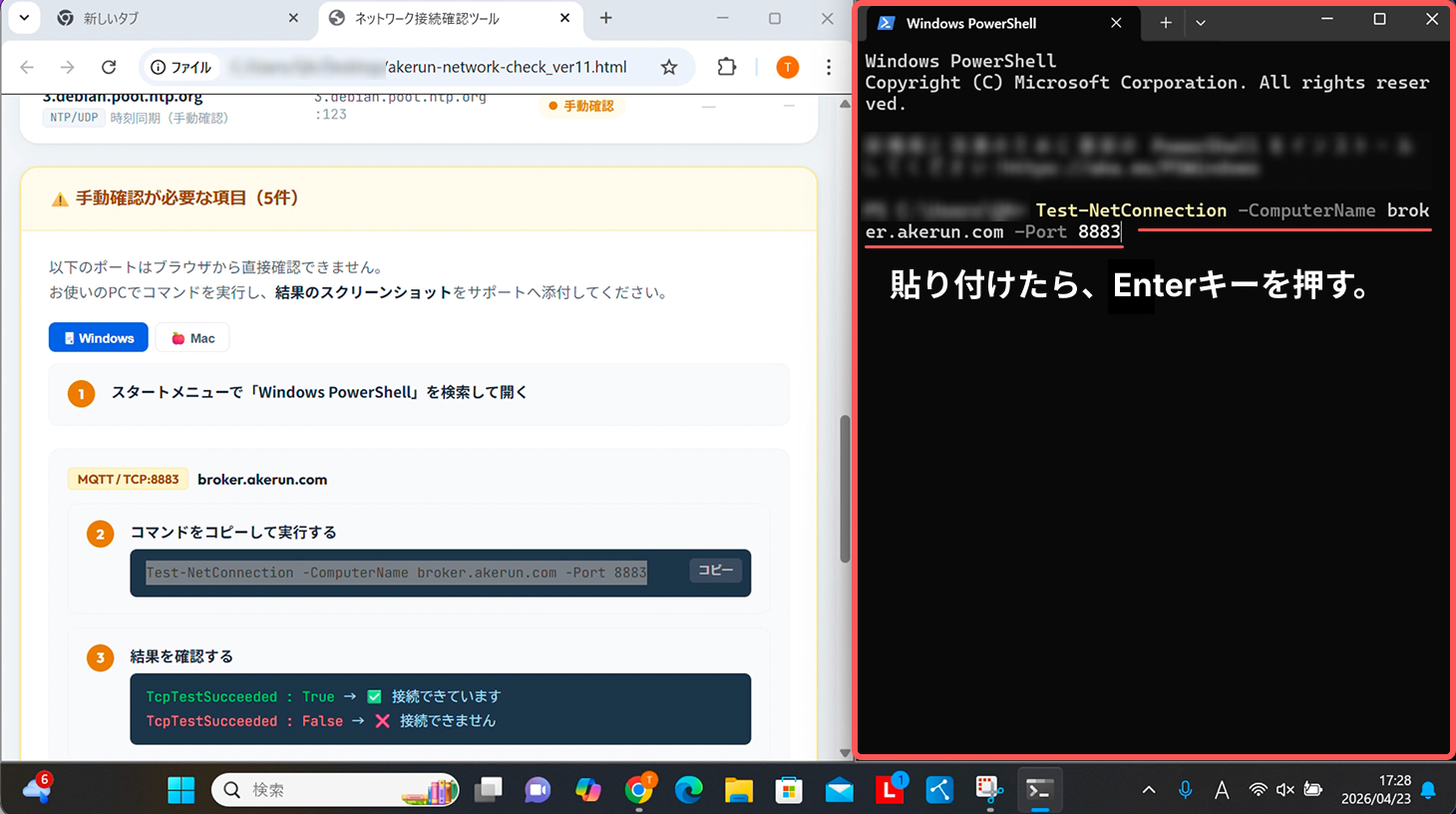Viewport: 1456px width, 814px height.
Task: Switch to the Terminal taskbar icon
Action: 1039,790
